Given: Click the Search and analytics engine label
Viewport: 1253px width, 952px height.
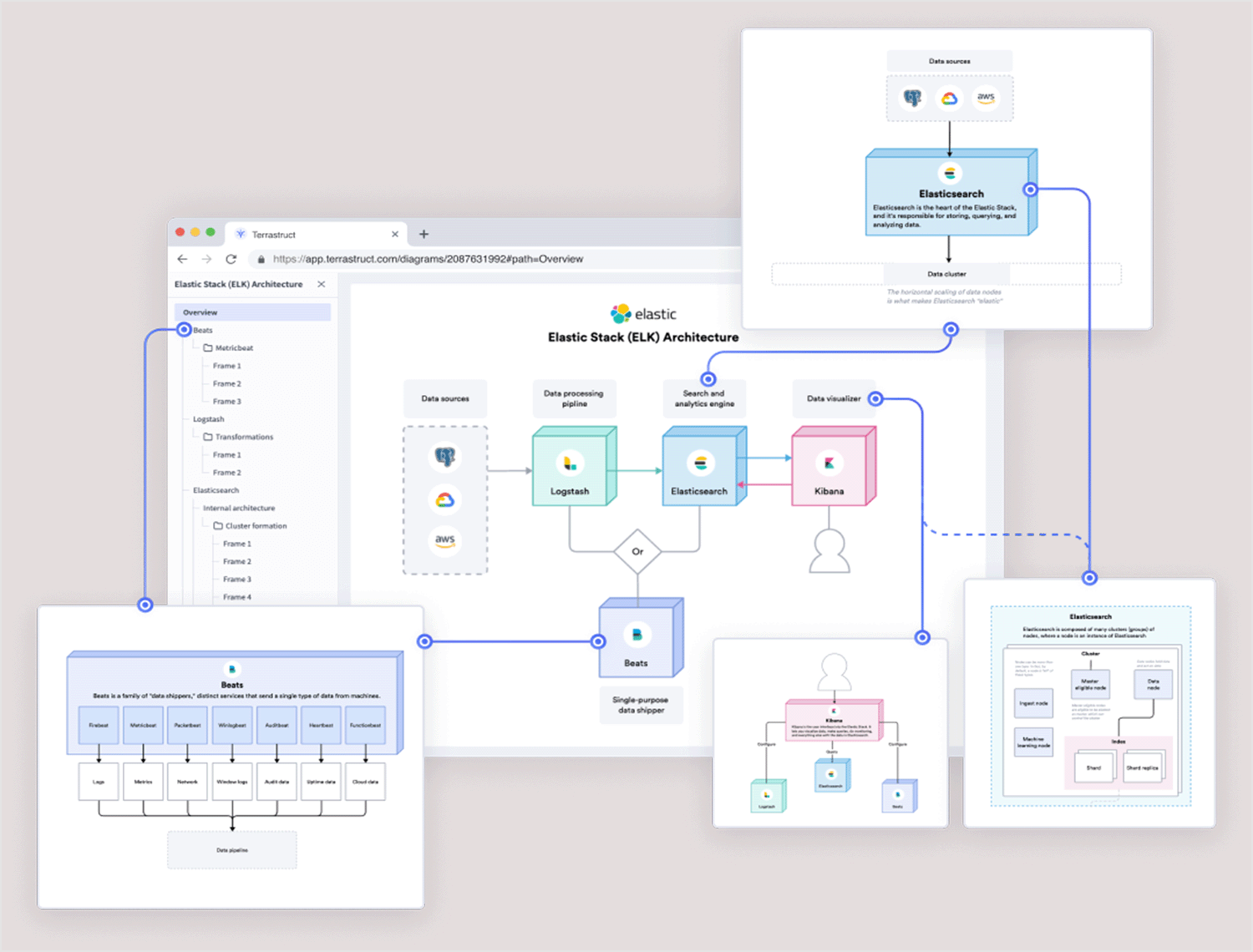Looking at the screenshot, I should [x=704, y=398].
